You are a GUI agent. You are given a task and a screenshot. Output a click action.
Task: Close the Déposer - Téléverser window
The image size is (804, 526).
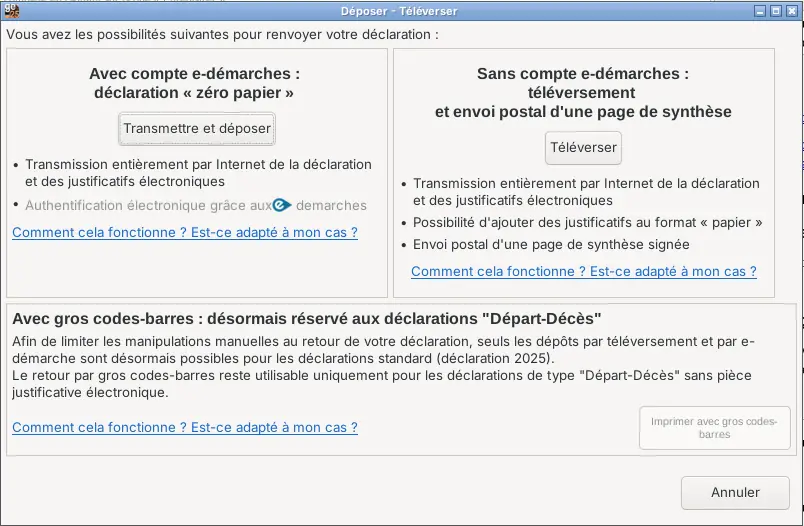792,11
